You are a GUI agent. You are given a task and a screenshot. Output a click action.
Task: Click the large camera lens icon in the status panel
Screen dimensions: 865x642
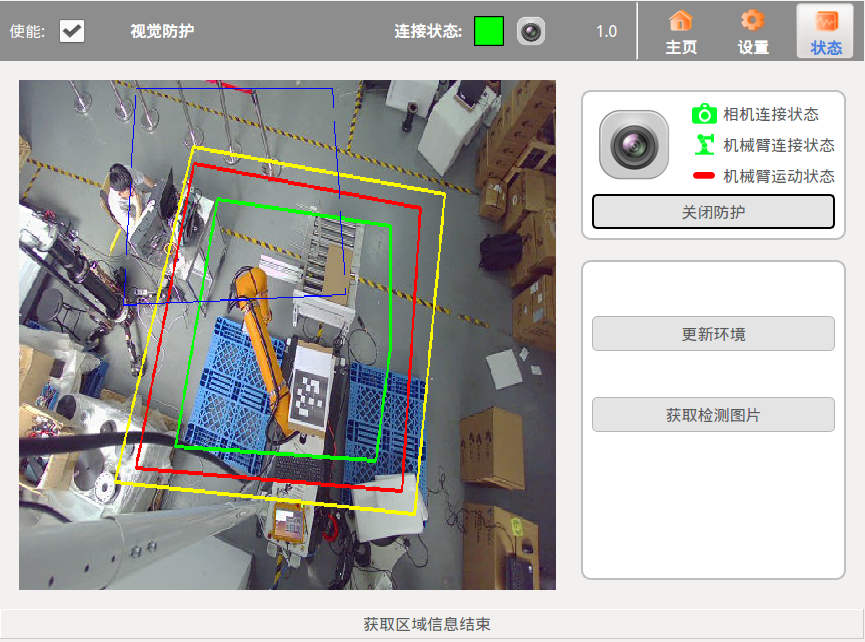pyautogui.click(x=633, y=145)
